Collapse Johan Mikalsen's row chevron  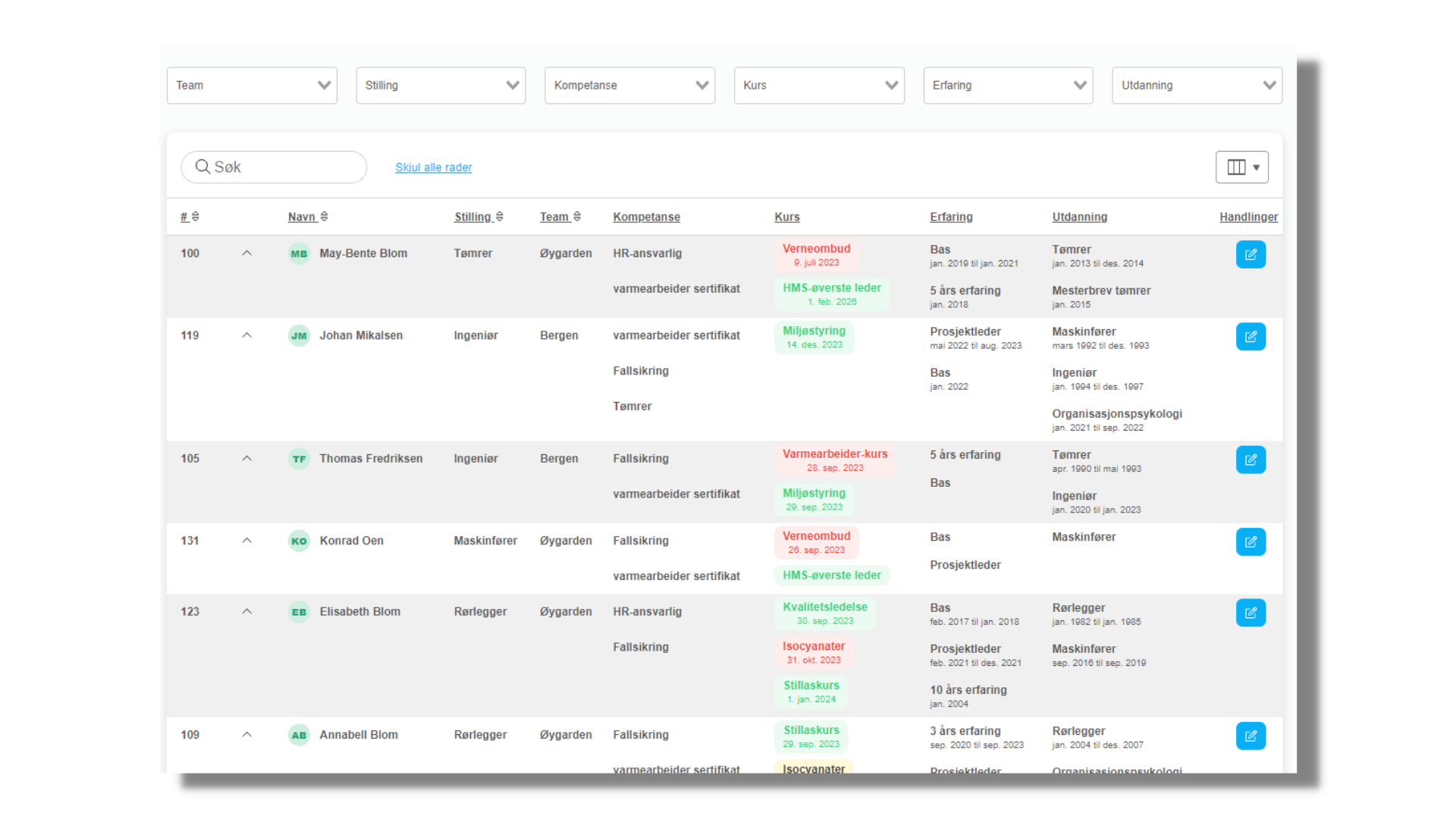pos(246,335)
